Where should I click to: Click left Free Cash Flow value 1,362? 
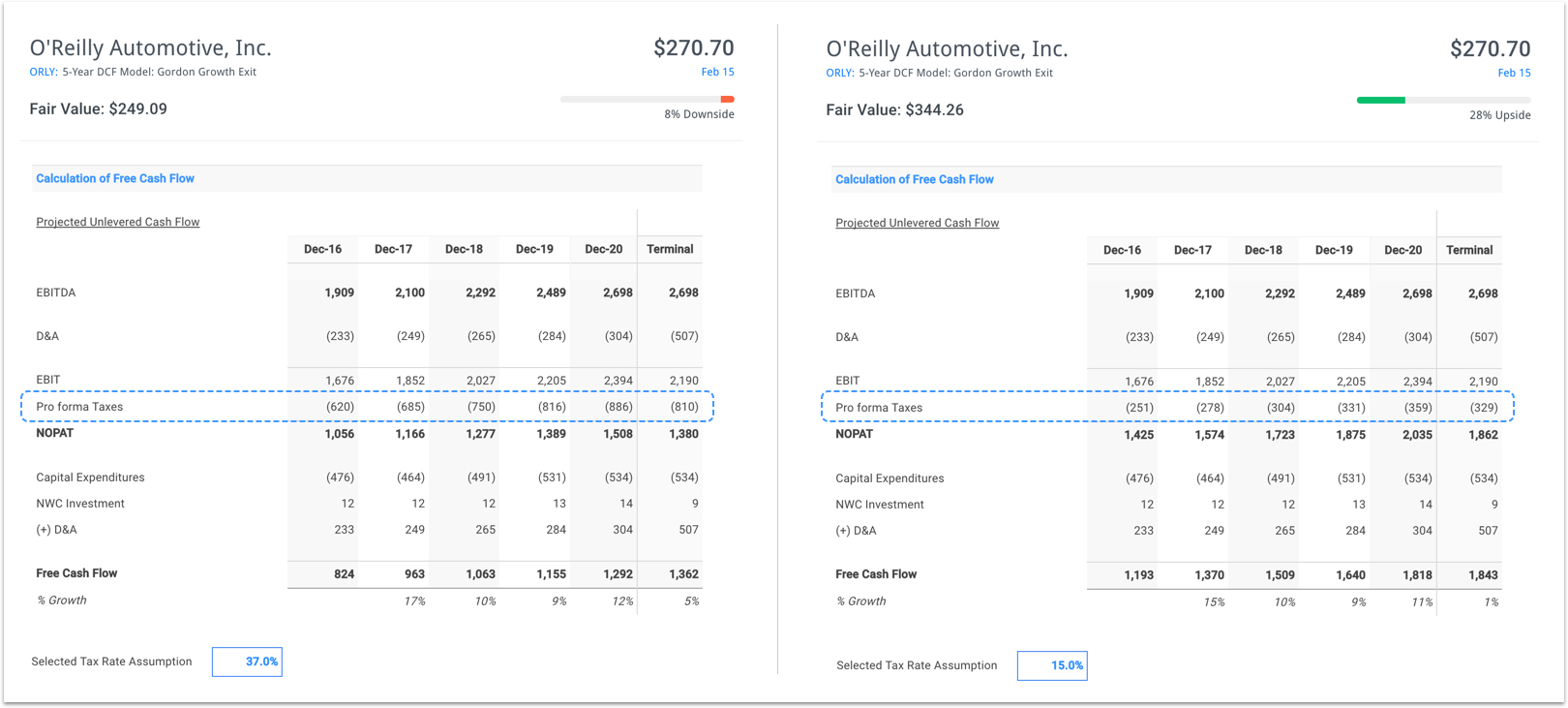tap(683, 574)
